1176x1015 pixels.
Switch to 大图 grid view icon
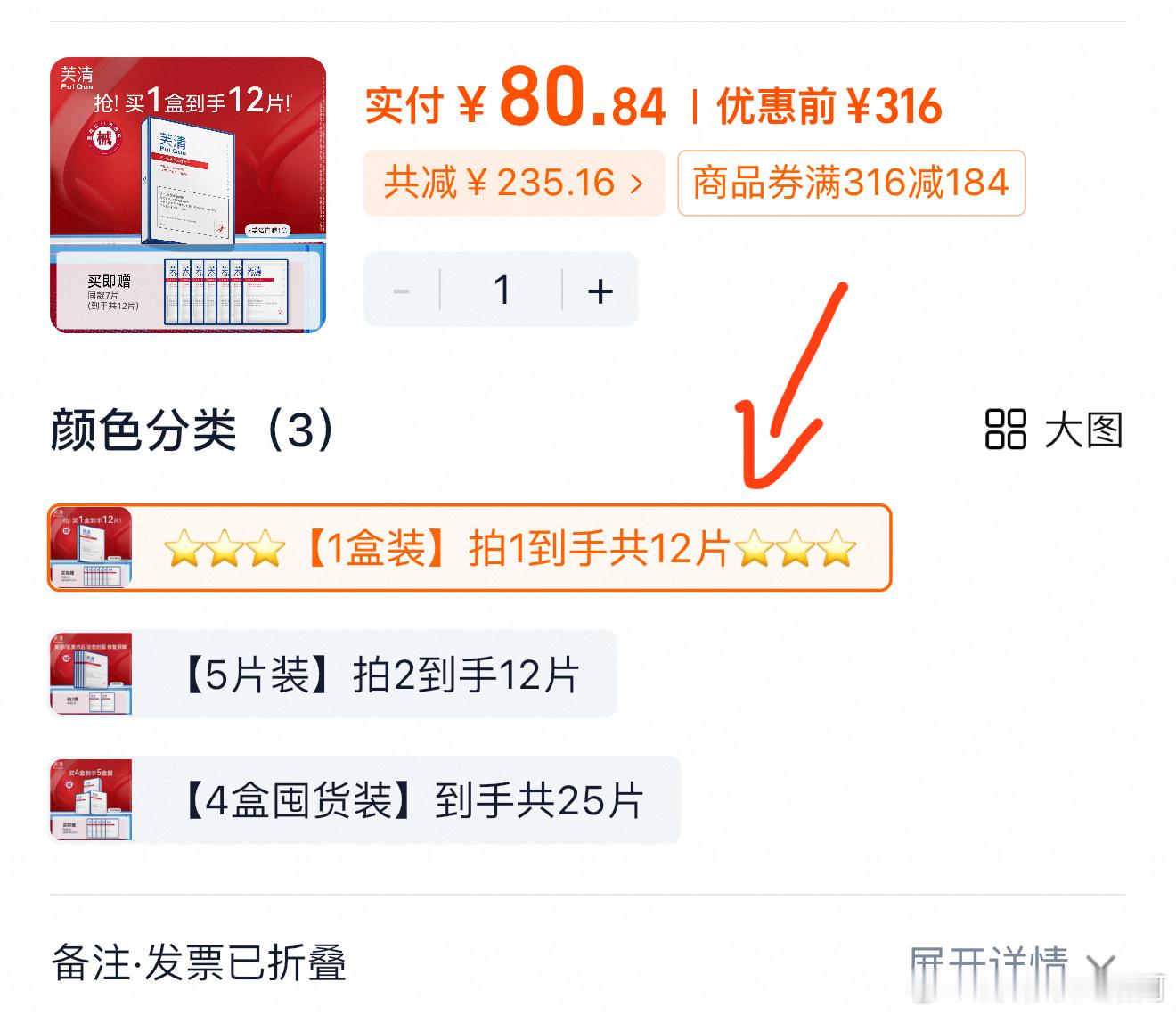point(1006,430)
